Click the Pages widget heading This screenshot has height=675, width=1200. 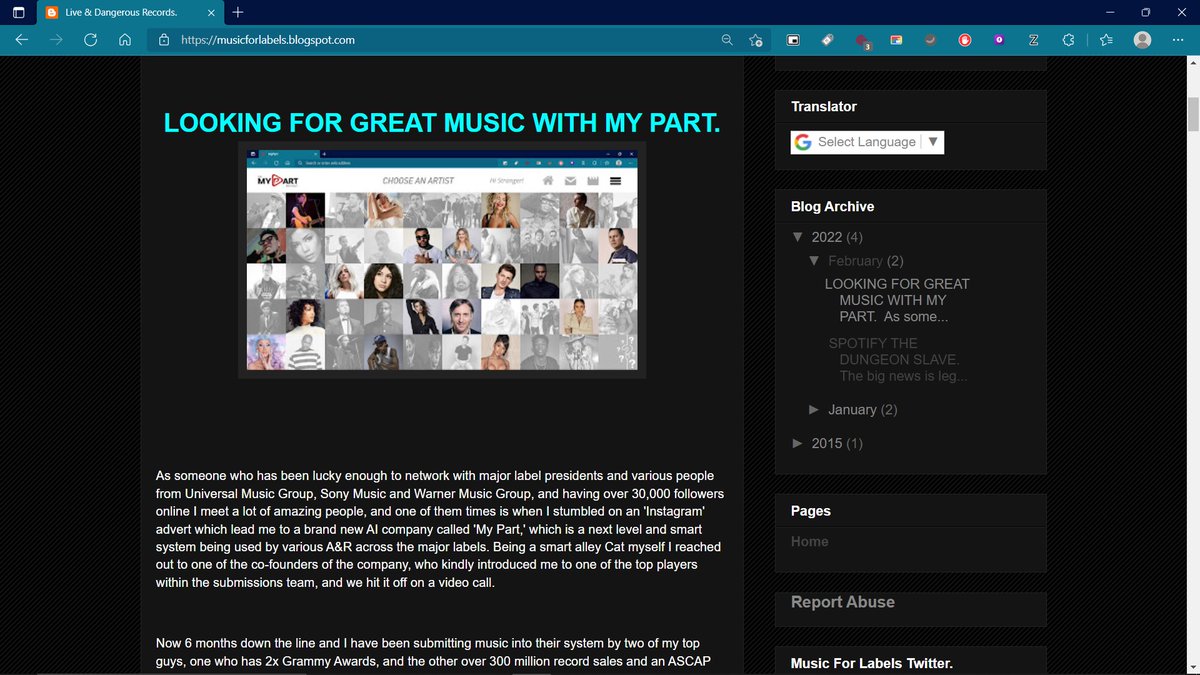810,510
